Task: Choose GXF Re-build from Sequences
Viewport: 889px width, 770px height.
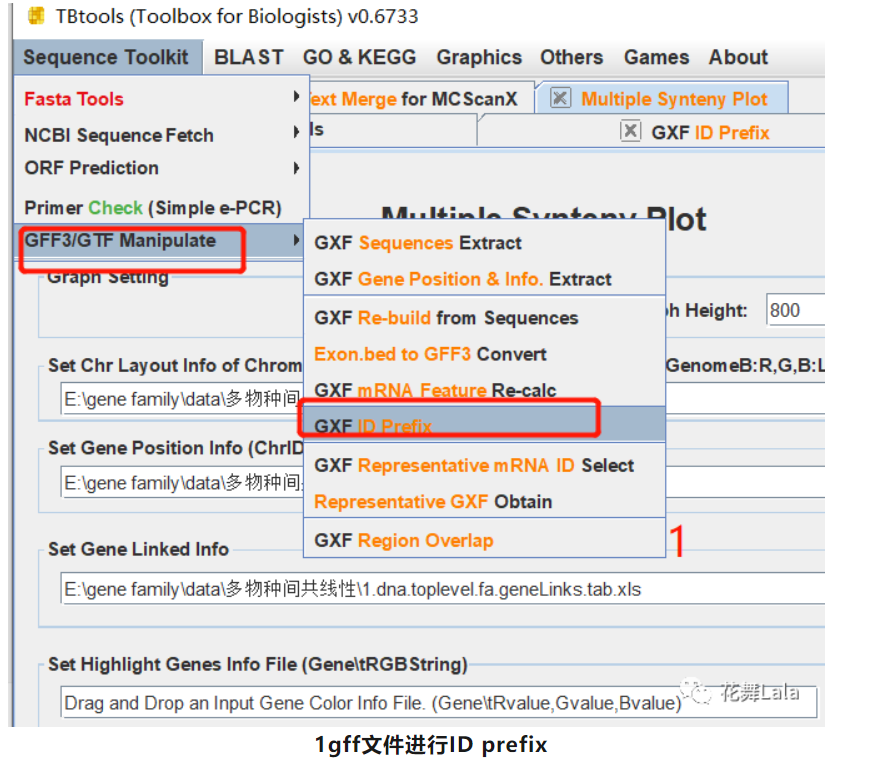Action: [484, 318]
